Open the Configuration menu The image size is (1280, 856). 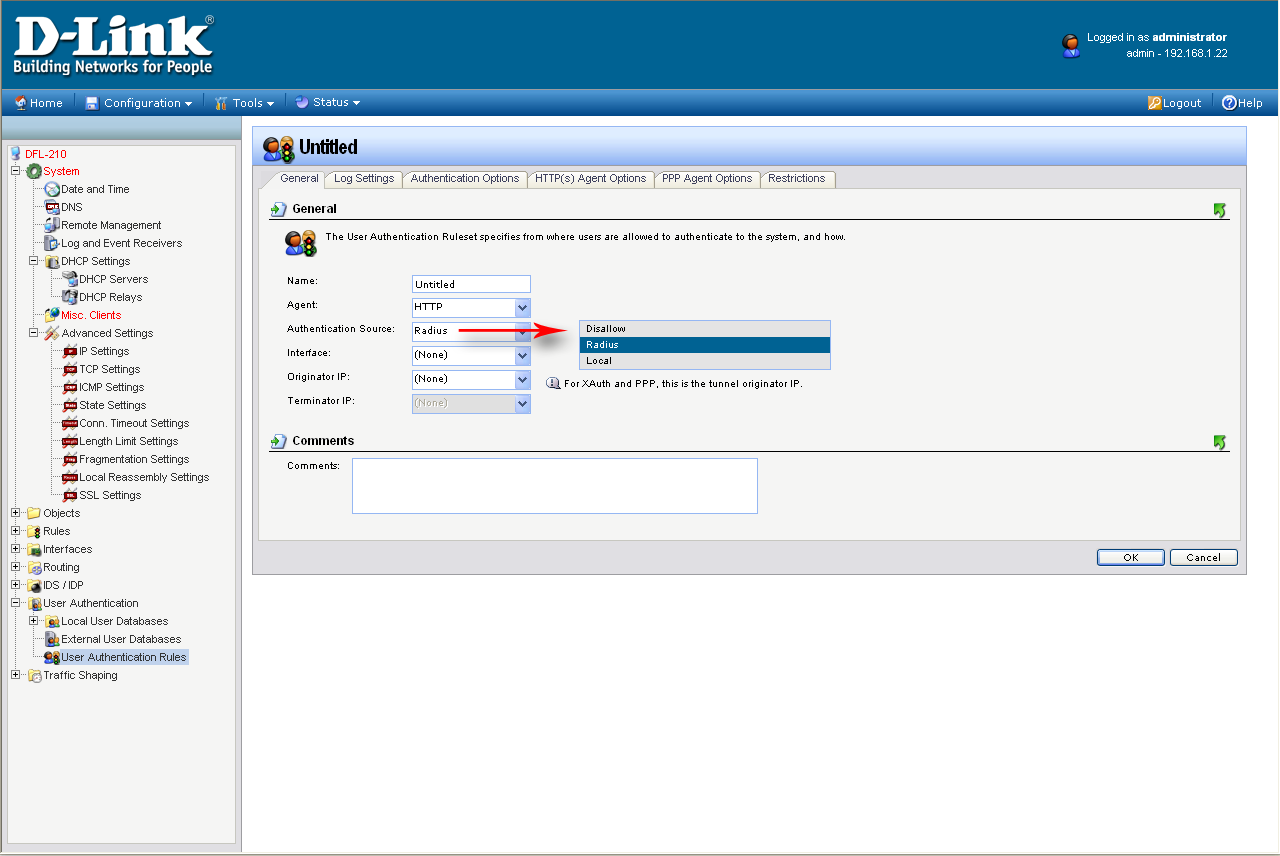(x=138, y=103)
